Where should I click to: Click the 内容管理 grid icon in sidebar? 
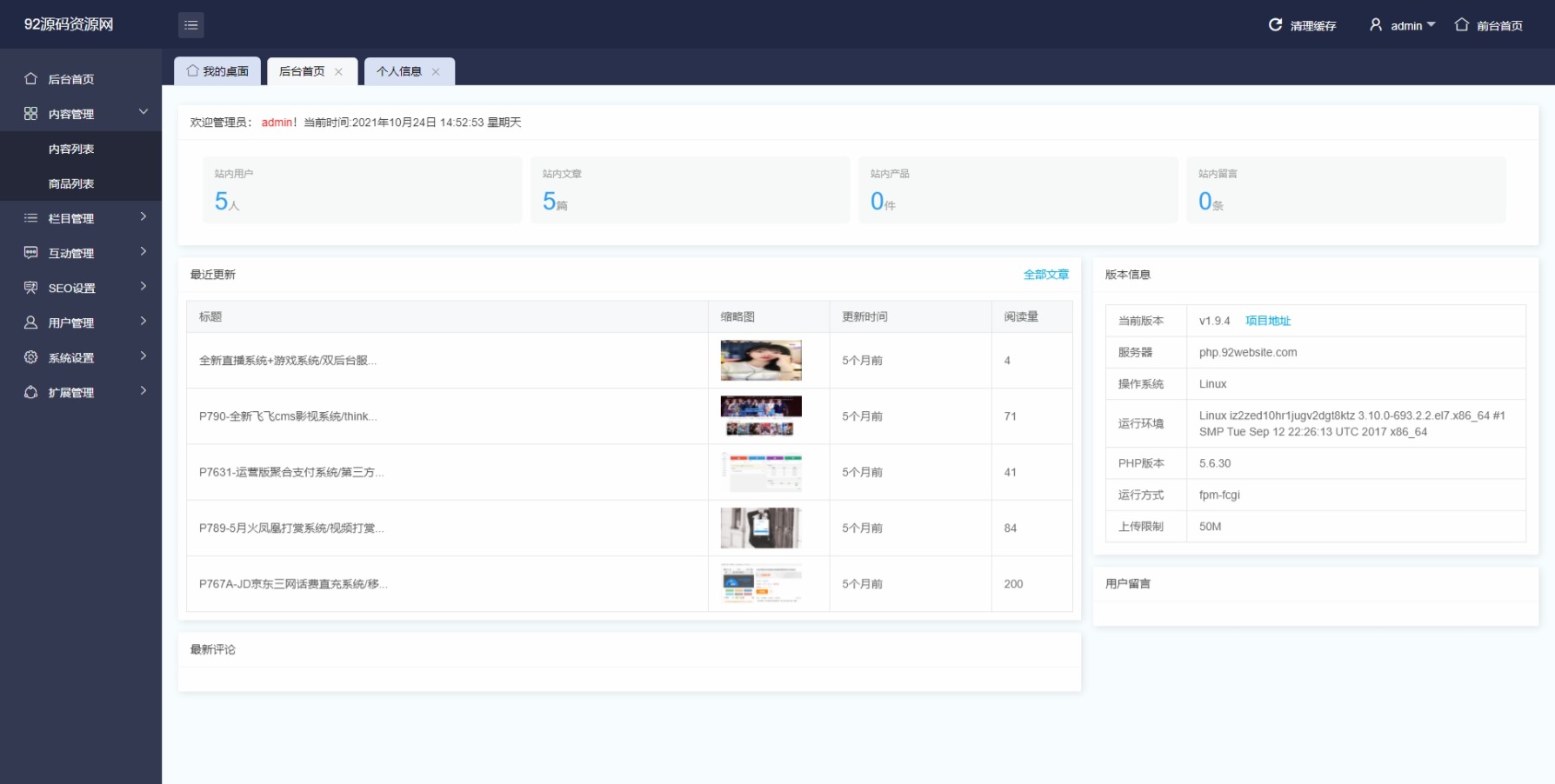point(30,114)
